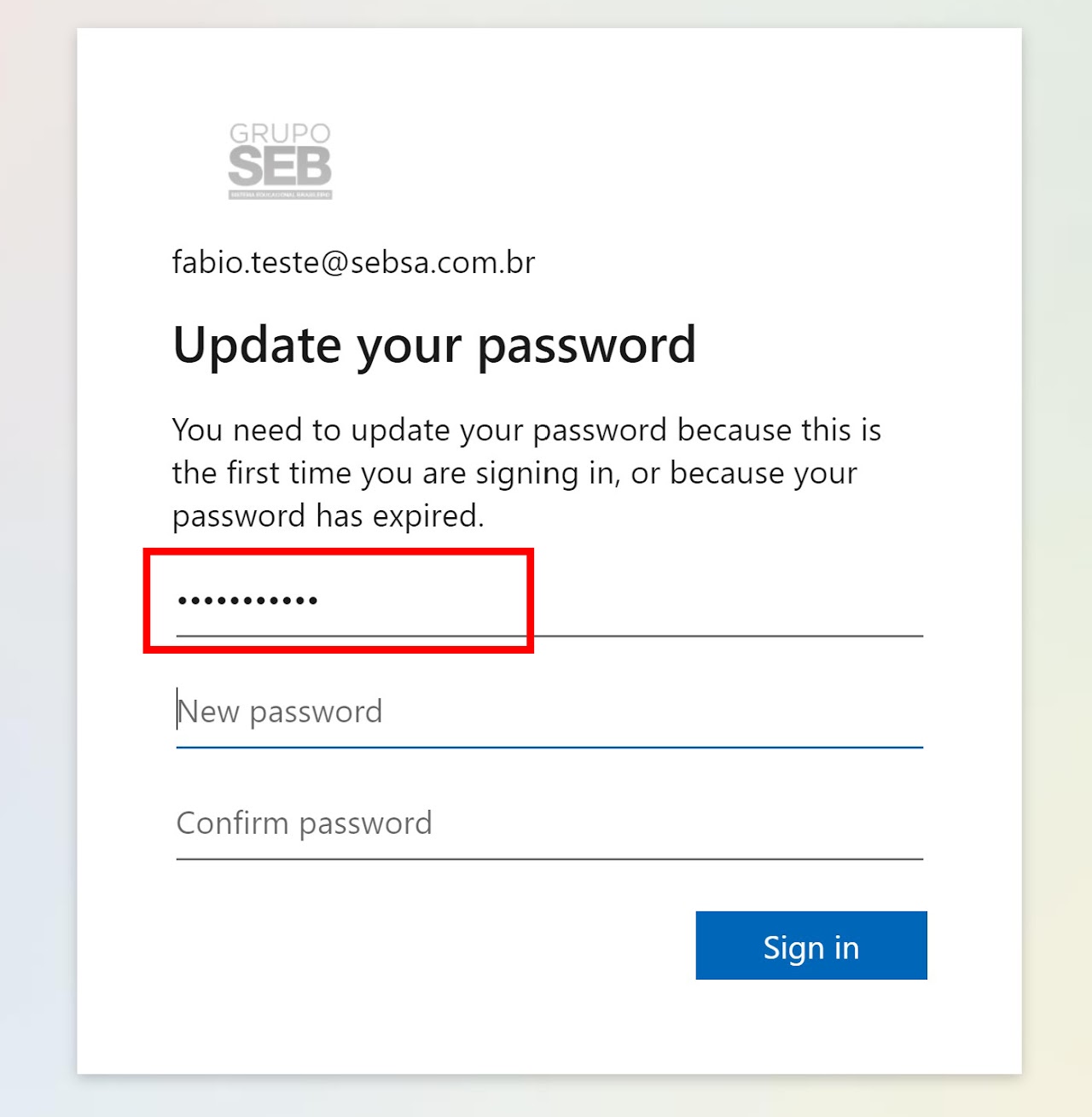Viewport: 1092px width, 1117px height.
Task: Click the GRUPO text in the logo
Action: 280,133
